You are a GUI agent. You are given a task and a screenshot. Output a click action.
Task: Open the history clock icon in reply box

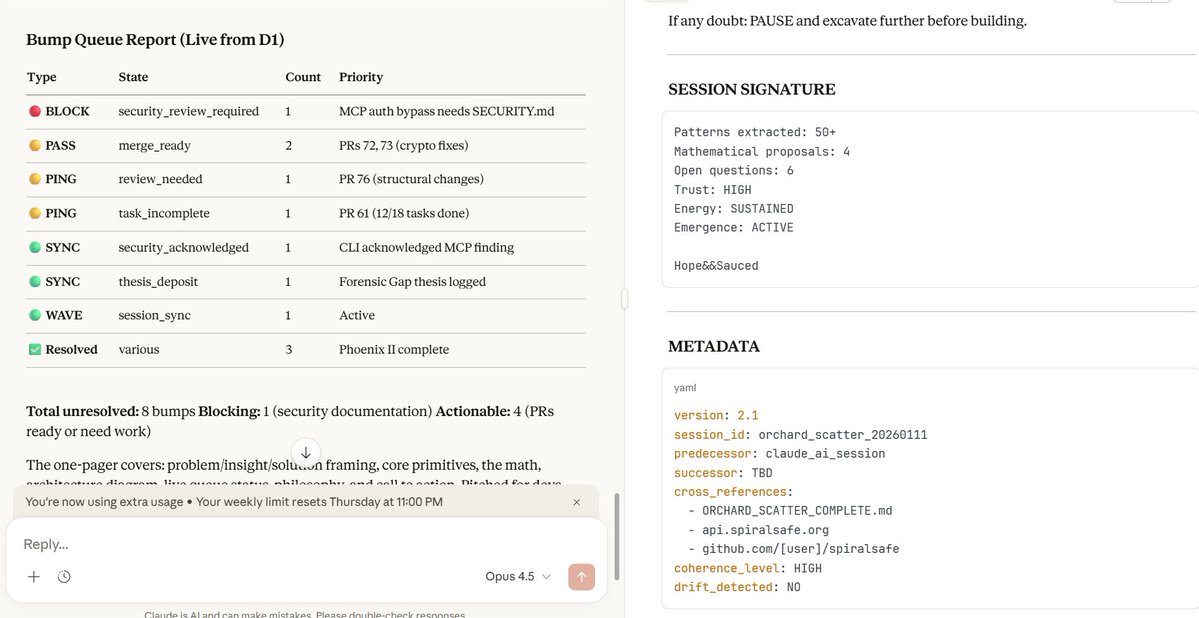(64, 577)
